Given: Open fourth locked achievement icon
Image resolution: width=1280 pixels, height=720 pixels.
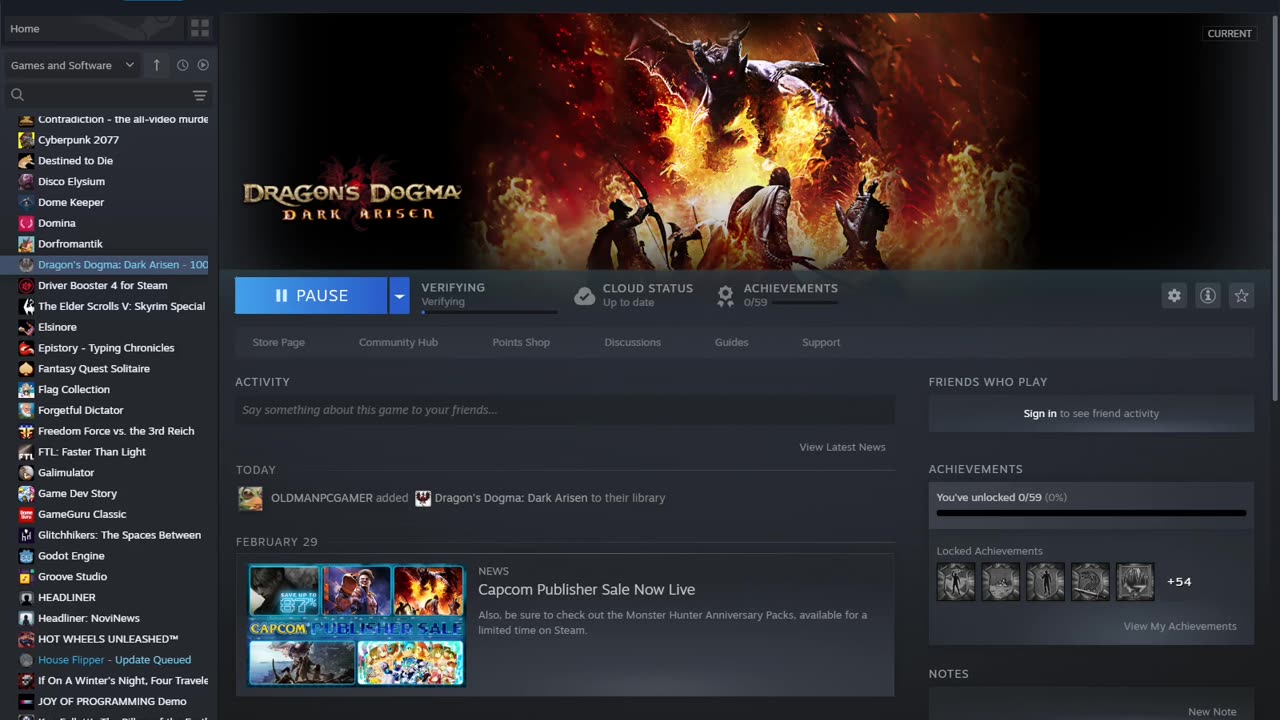Looking at the screenshot, I should [1090, 581].
